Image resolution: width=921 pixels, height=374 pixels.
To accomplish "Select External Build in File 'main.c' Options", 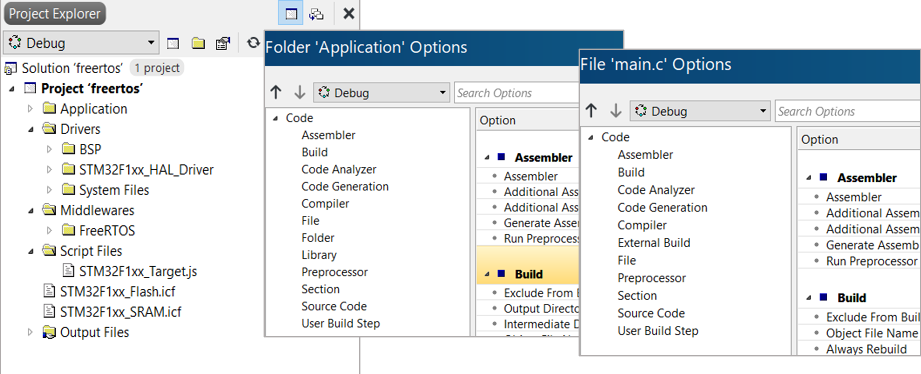I will point(654,242).
